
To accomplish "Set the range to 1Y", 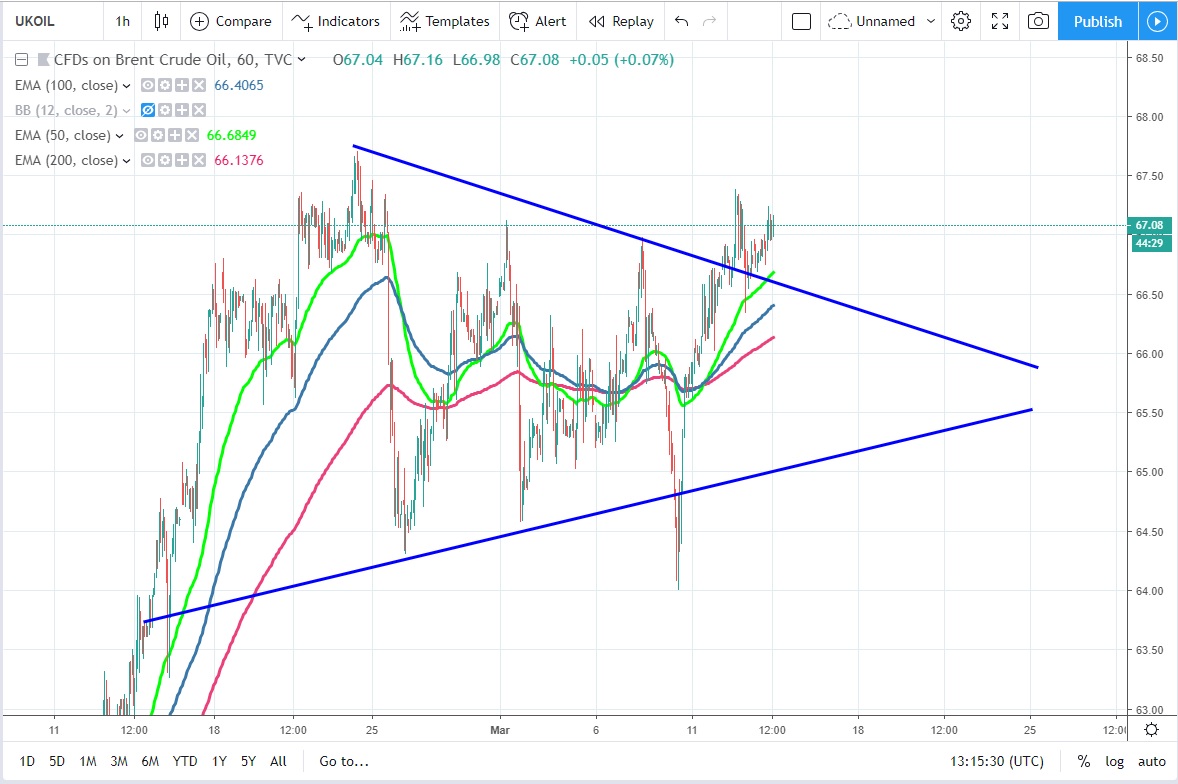I will click(x=219, y=761).
